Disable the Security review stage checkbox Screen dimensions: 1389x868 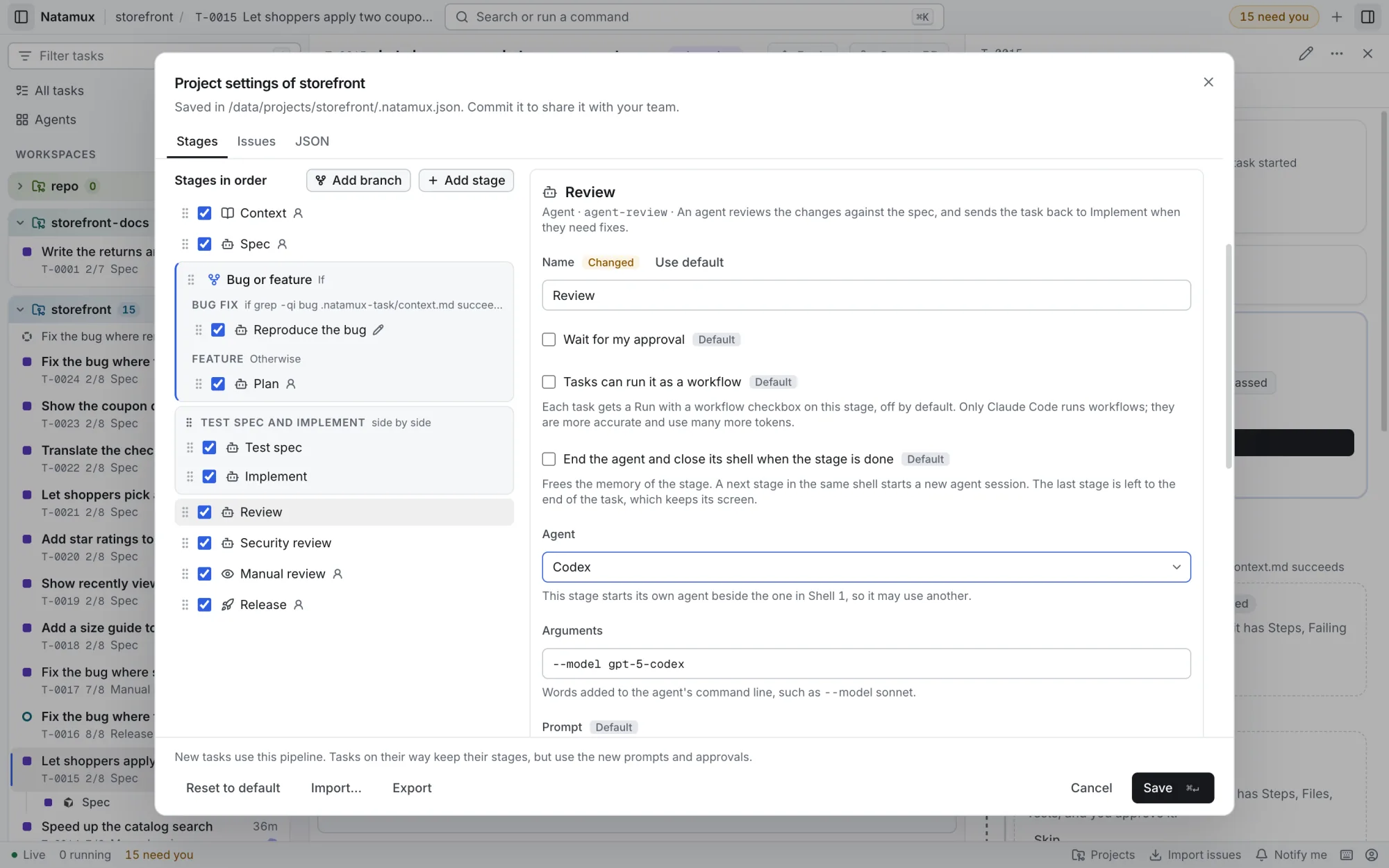[x=204, y=543]
